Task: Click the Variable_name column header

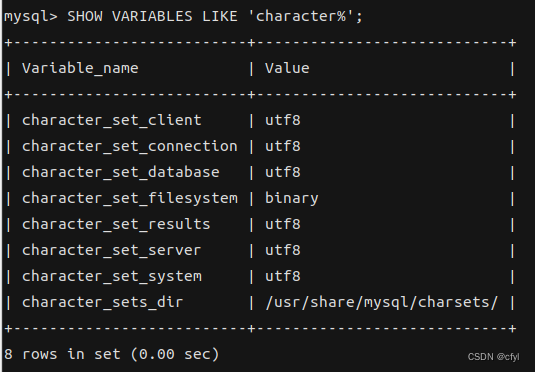Action: (x=80, y=68)
